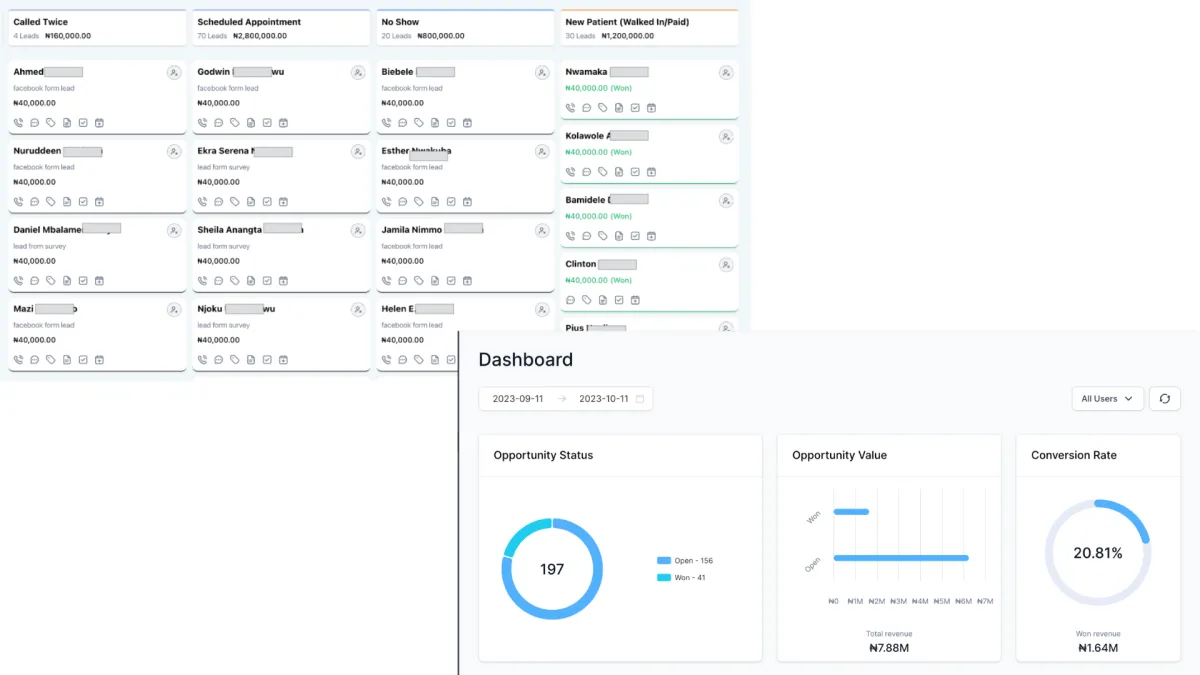Toggle the Open - 156 legend entry
Viewport: 1200px width, 675px height.
(x=685, y=561)
